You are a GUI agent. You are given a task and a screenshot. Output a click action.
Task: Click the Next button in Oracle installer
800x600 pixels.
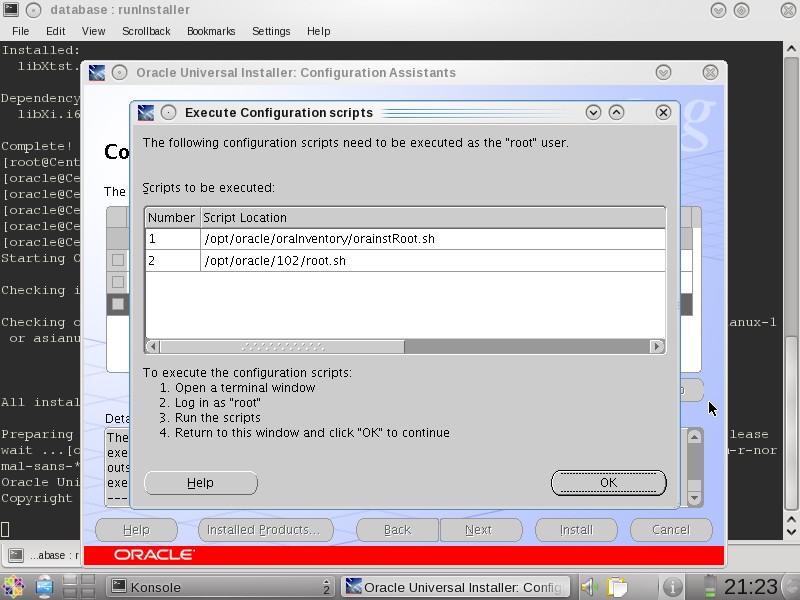point(480,530)
